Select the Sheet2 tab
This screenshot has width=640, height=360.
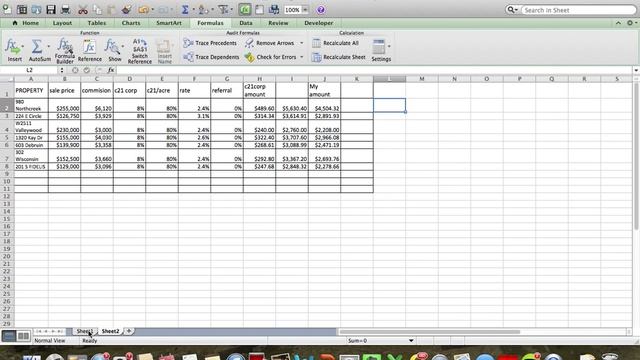click(110, 331)
